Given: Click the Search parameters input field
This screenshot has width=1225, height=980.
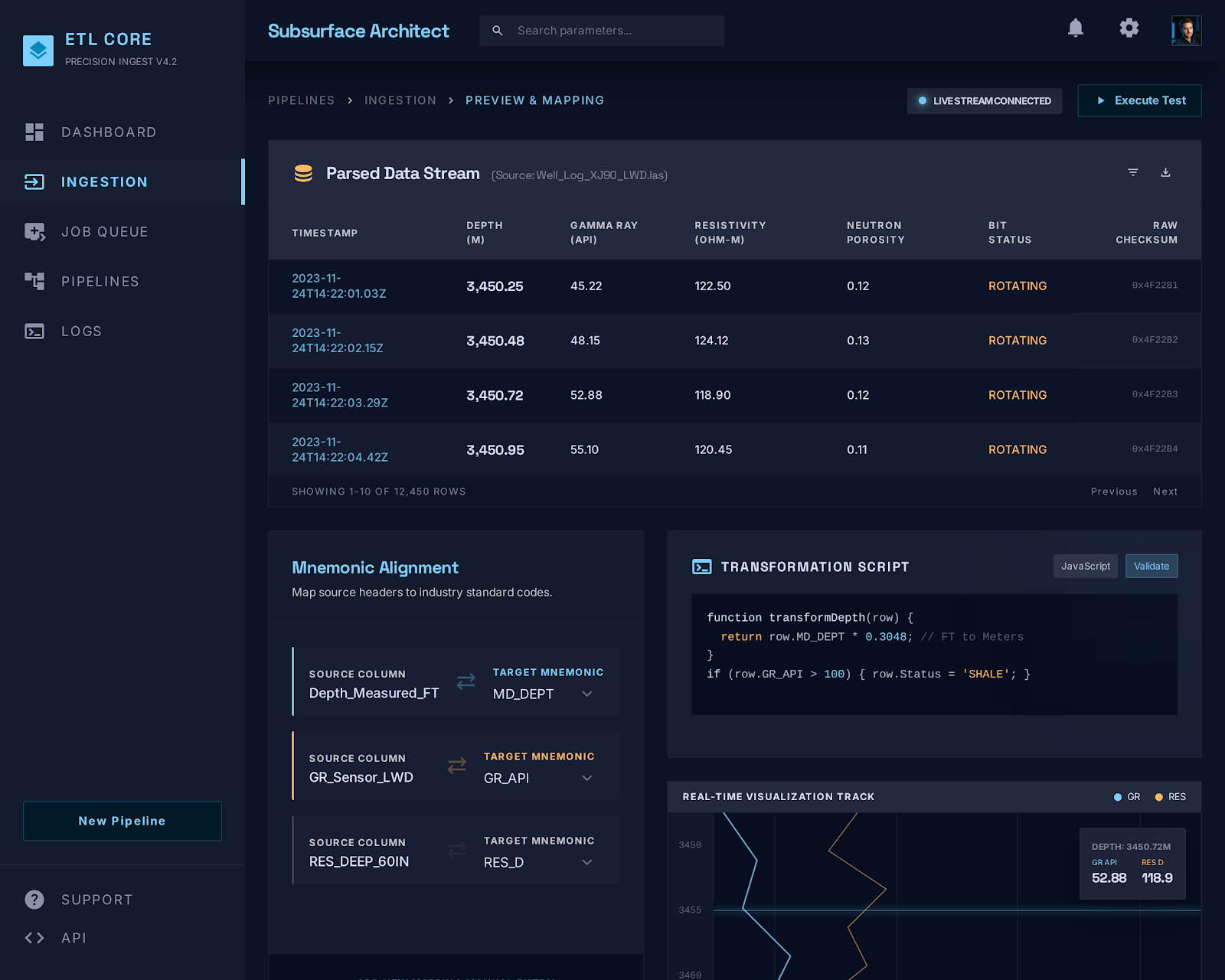Looking at the screenshot, I should pos(602,31).
